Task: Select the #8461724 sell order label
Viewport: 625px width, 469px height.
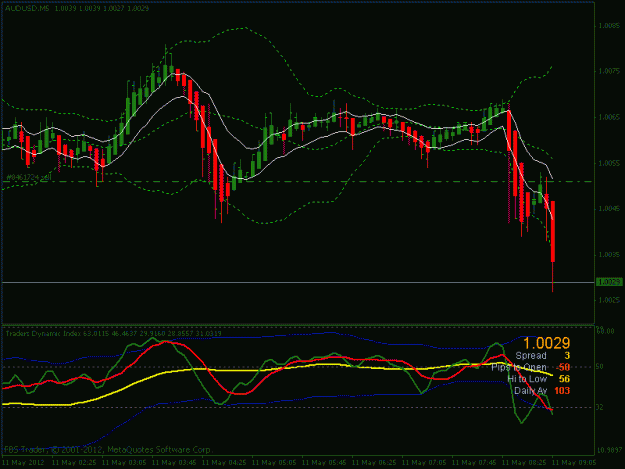Action: (x=29, y=177)
